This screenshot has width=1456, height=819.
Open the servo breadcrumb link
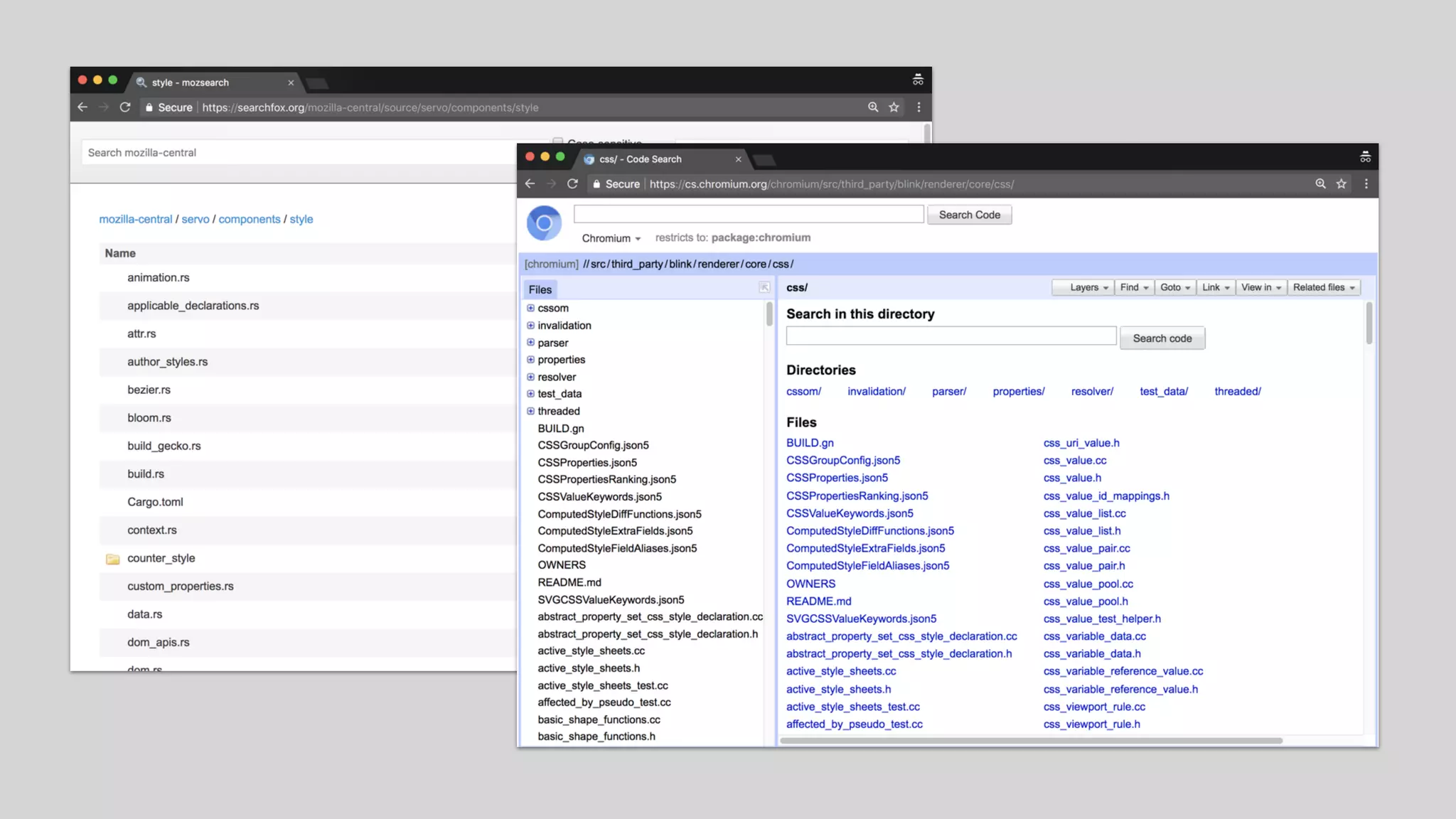196,219
